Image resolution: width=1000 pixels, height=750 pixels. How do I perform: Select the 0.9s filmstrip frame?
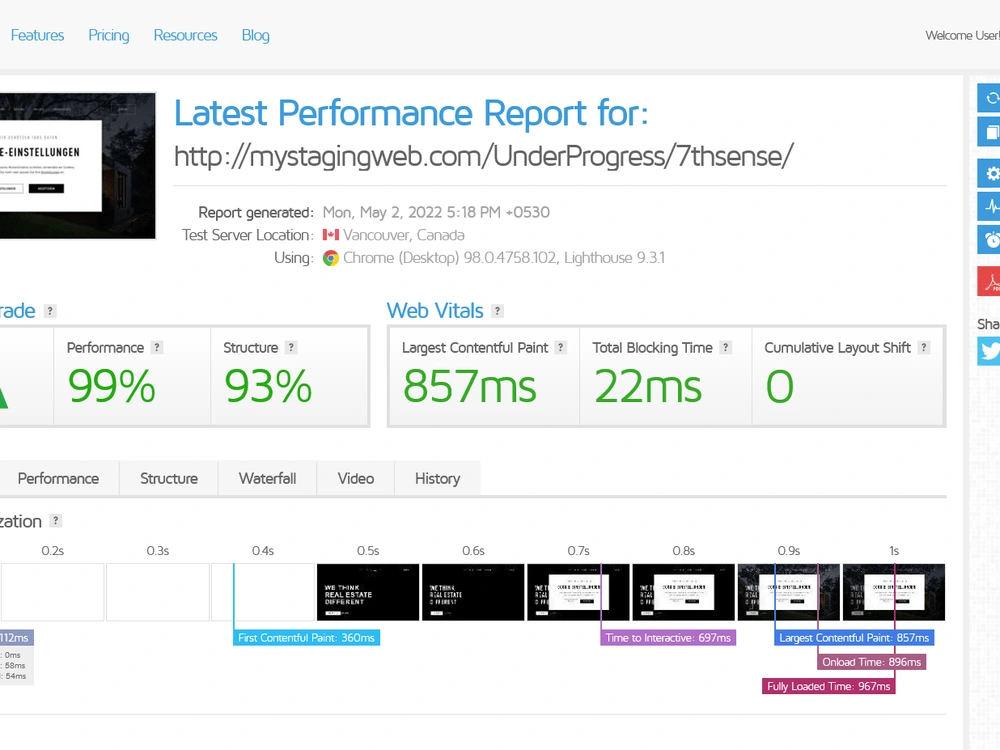tap(789, 592)
